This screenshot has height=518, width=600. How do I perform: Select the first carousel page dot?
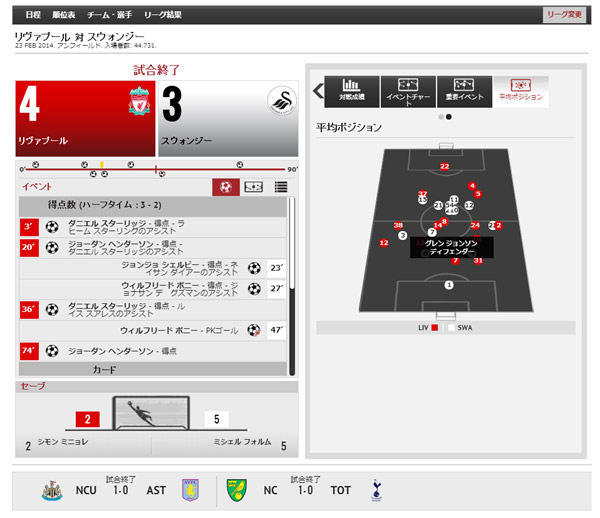439,116
